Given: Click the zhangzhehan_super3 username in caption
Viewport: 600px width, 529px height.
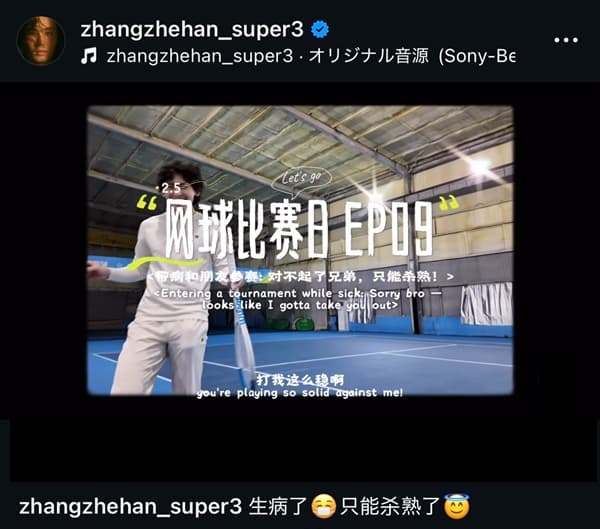Looking at the screenshot, I should tap(130, 506).
